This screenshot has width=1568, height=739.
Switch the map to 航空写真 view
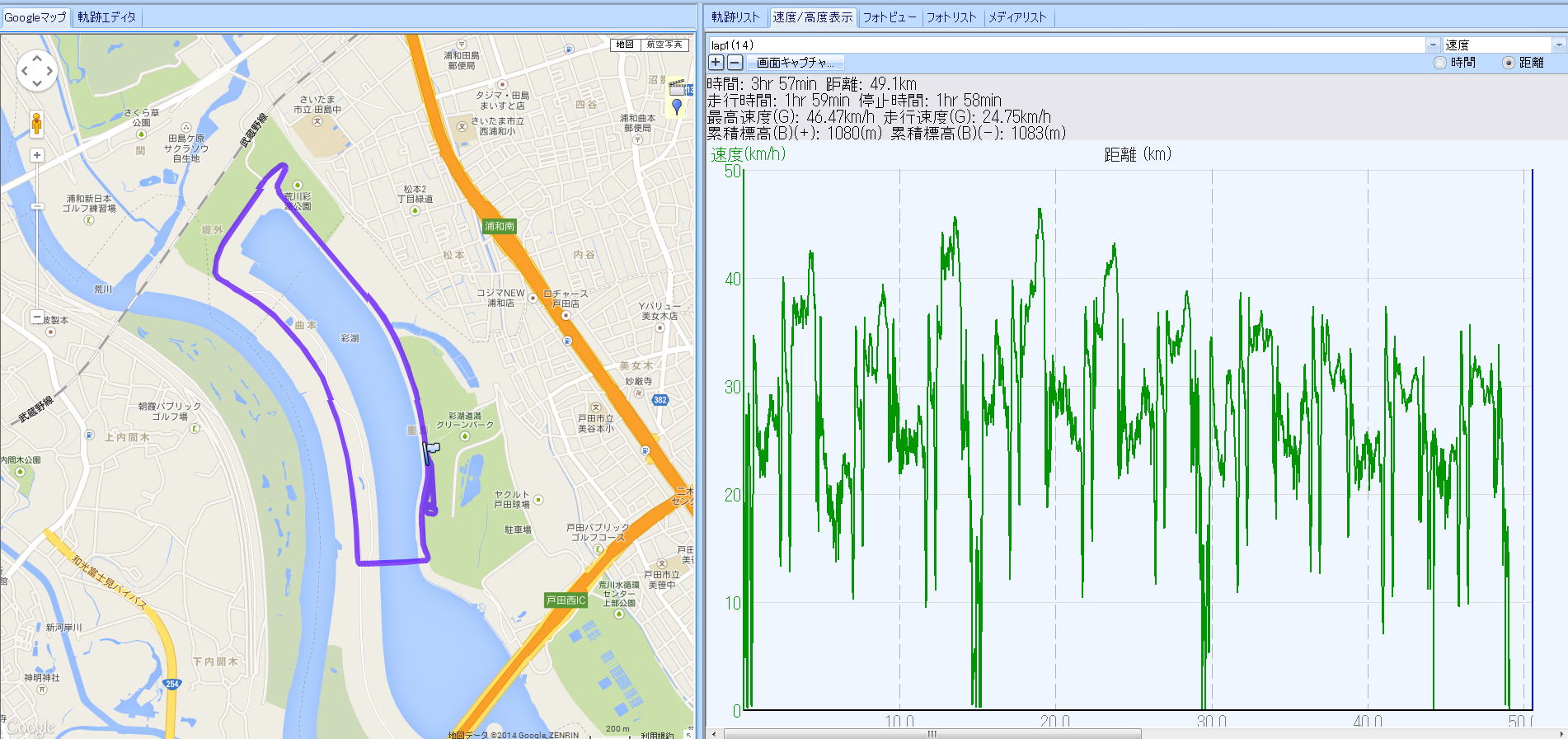click(664, 45)
